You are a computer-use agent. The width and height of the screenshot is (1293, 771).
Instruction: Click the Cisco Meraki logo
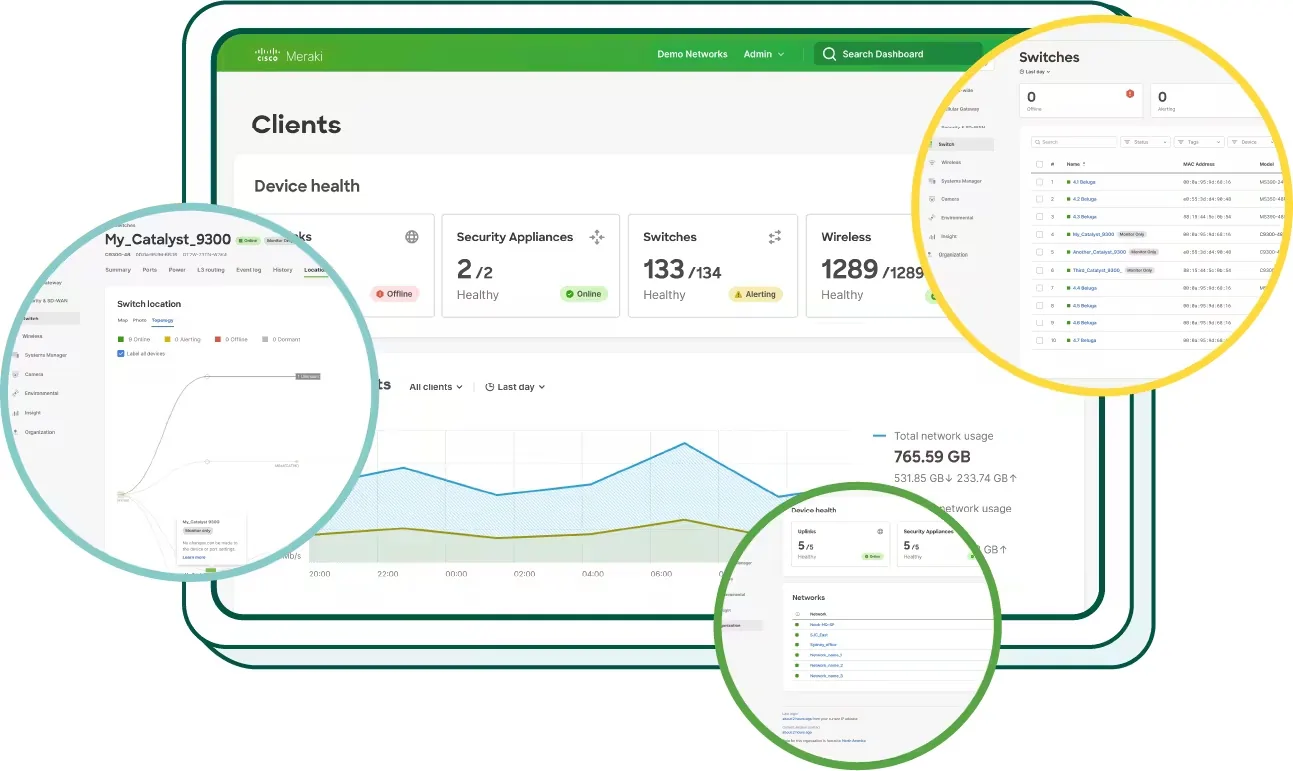[x=285, y=55]
